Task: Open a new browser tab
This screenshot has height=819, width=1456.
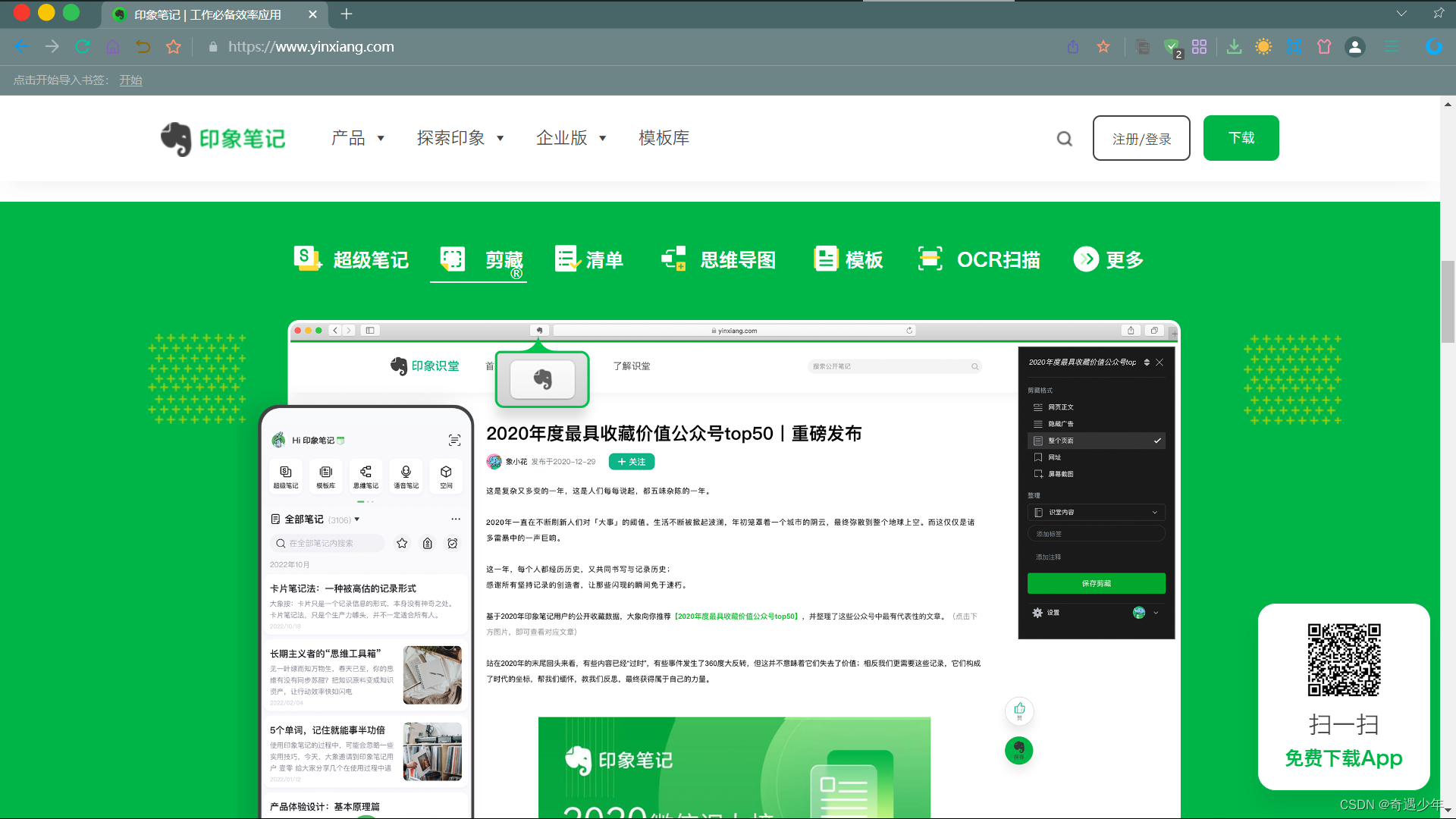Action: tap(347, 14)
